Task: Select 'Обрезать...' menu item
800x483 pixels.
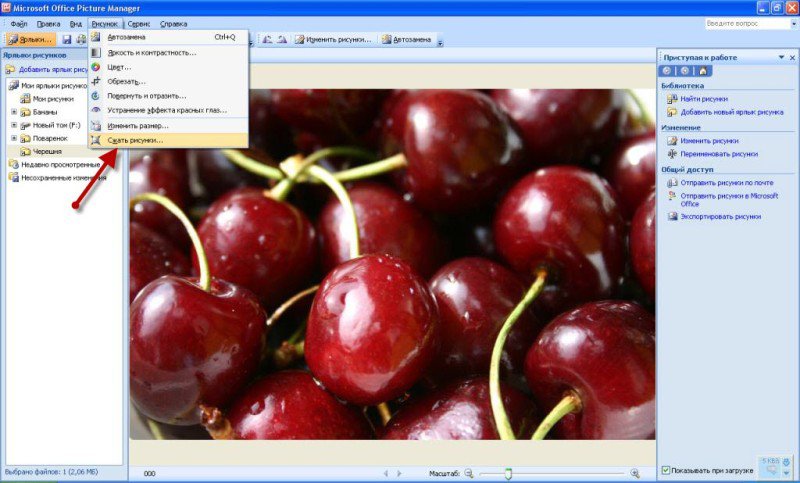Action: pyautogui.click(x=126, y=81)
